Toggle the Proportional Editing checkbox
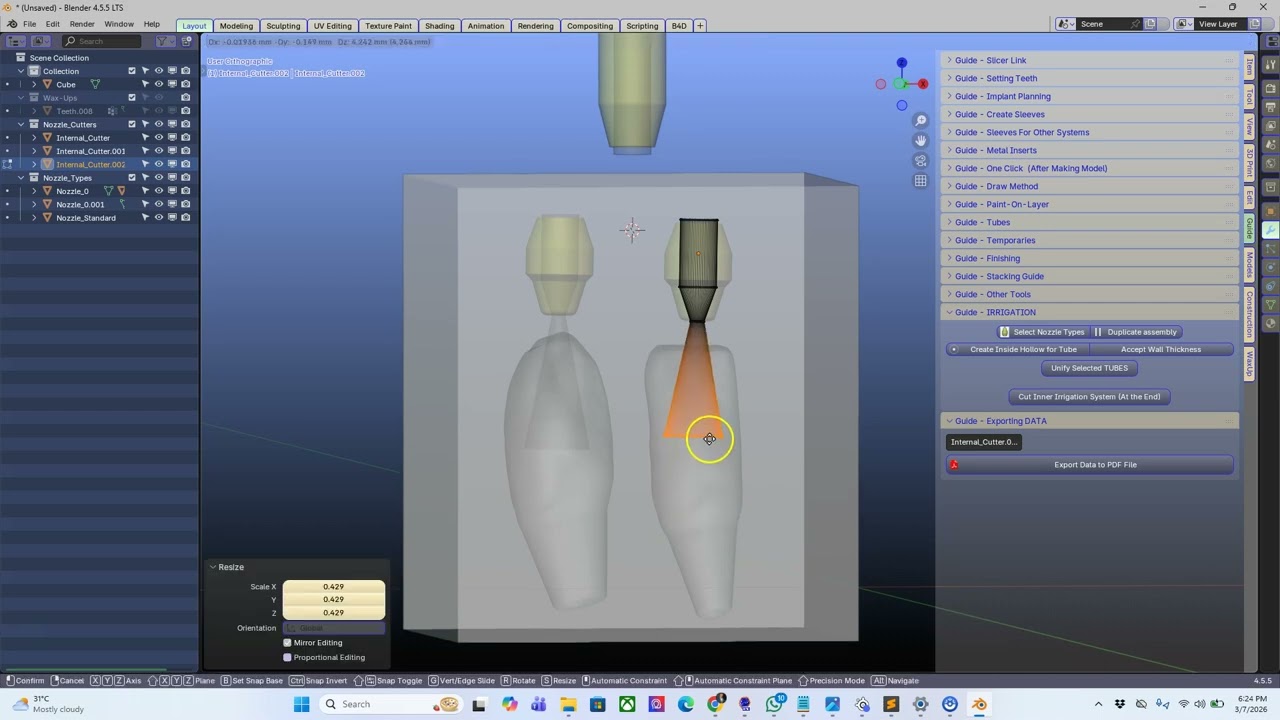This screenshot has width=1280, height=720. 288,658
